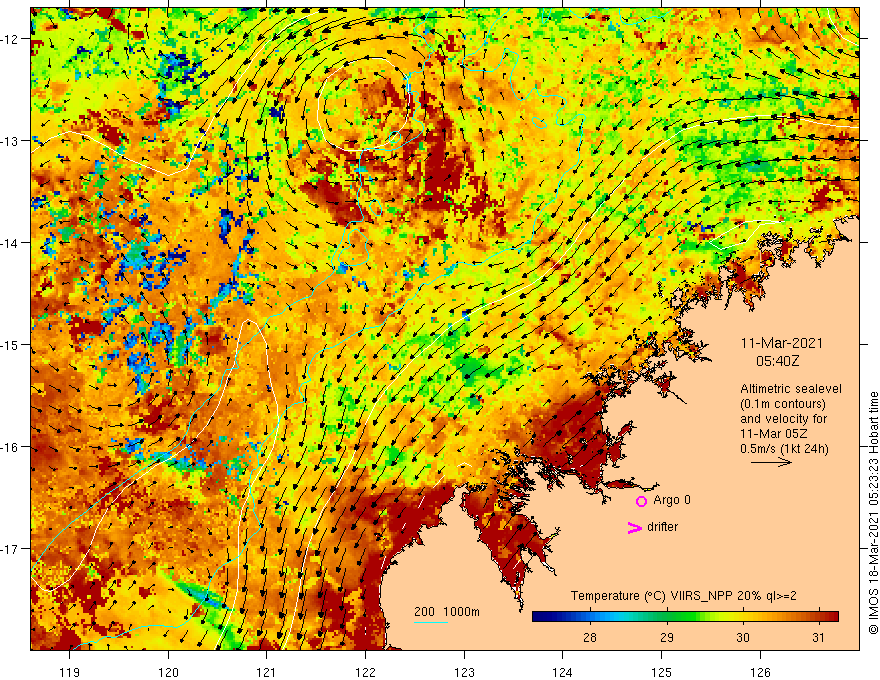Screen dimensions: 880x680
Task: Click the '122' longitude axis label
Action: (x=365, y=672)
